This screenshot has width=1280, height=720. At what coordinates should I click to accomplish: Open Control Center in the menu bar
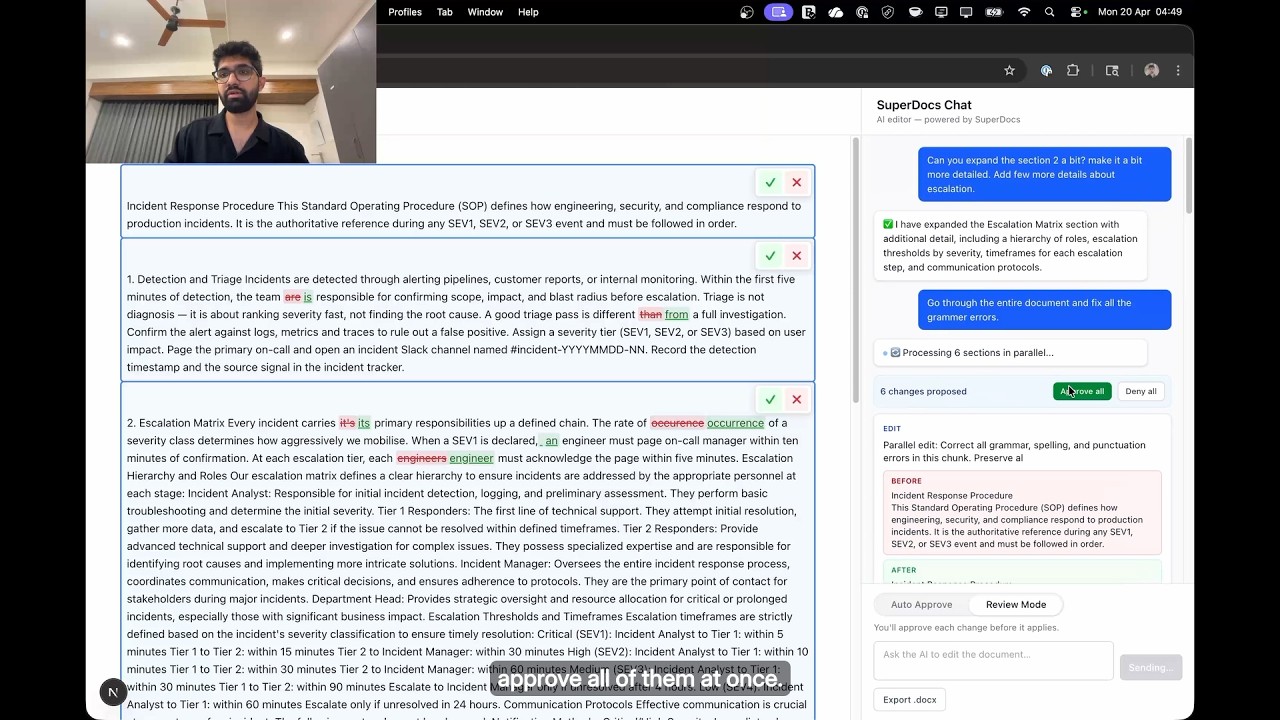(1076, 12)
